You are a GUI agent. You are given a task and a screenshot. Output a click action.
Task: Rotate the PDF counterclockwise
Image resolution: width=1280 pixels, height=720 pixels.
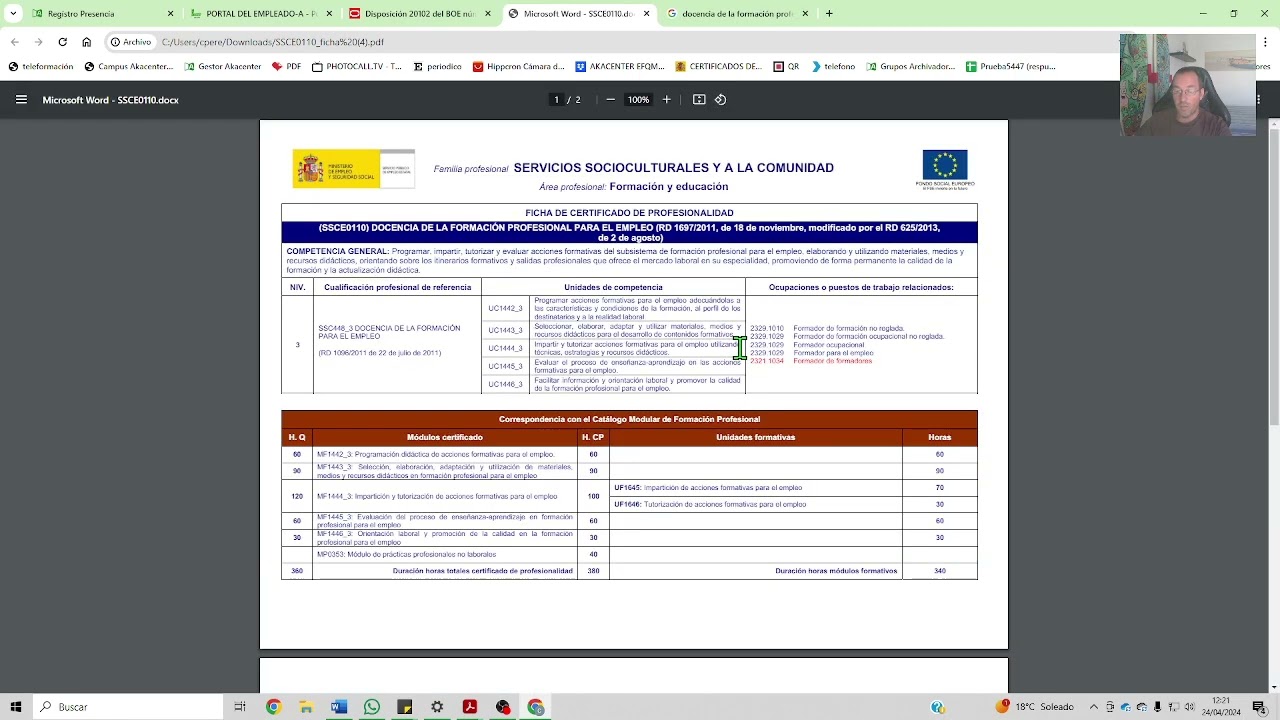coord(720,100)
